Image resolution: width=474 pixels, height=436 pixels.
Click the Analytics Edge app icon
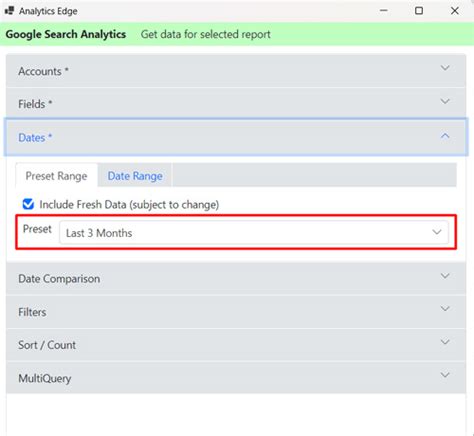9,11
